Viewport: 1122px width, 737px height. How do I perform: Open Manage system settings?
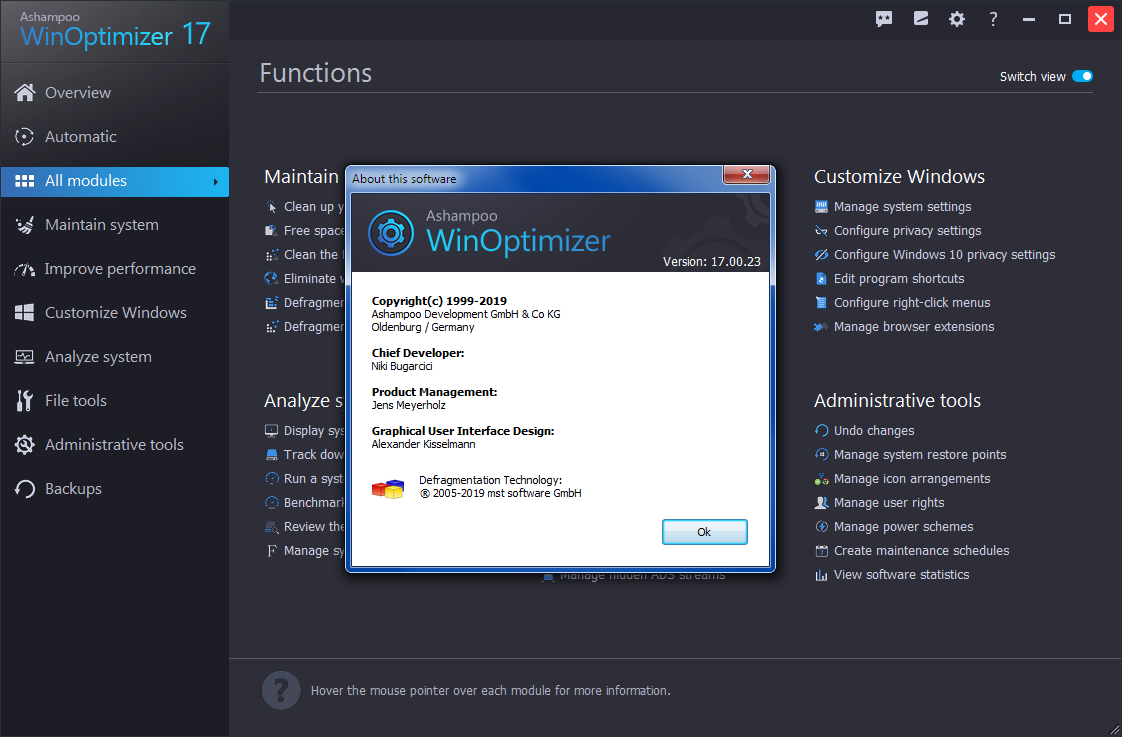[902, 207]
